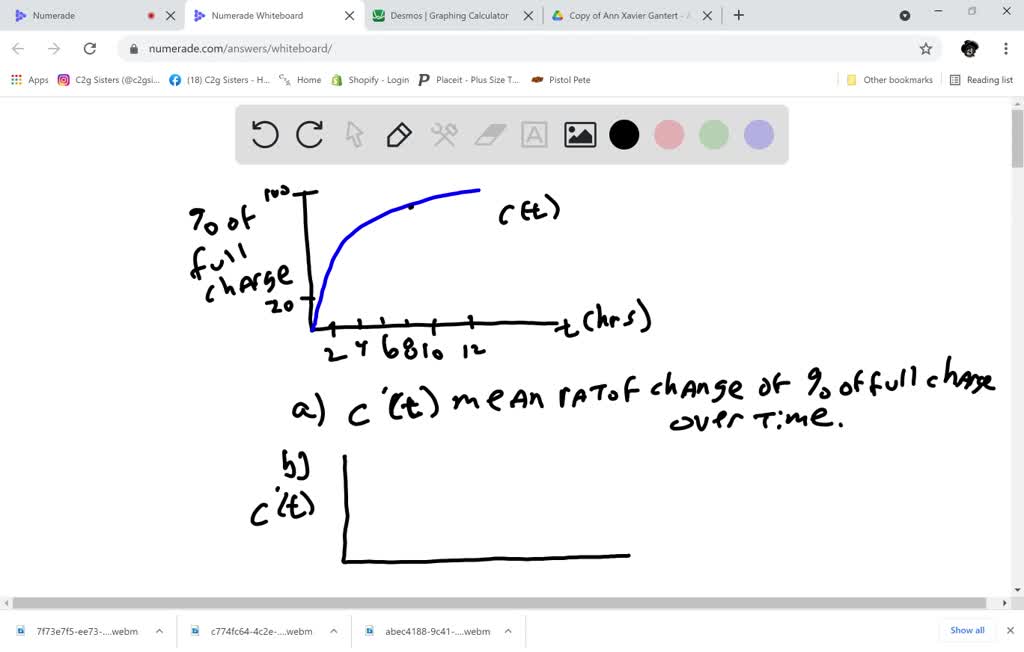Select the eraser tool
Viewport: 1024px width, 652px height.
click(489, 134)
